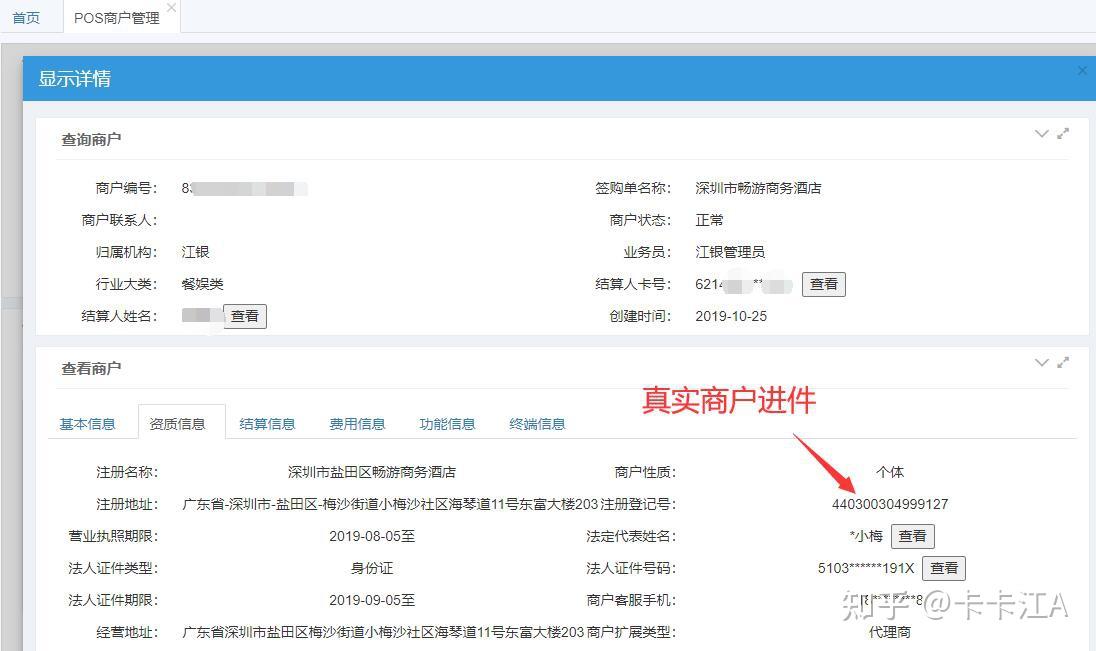Click the 查询商户 section heading
The height and width of the screenshot is (651, 1096).
91,140
